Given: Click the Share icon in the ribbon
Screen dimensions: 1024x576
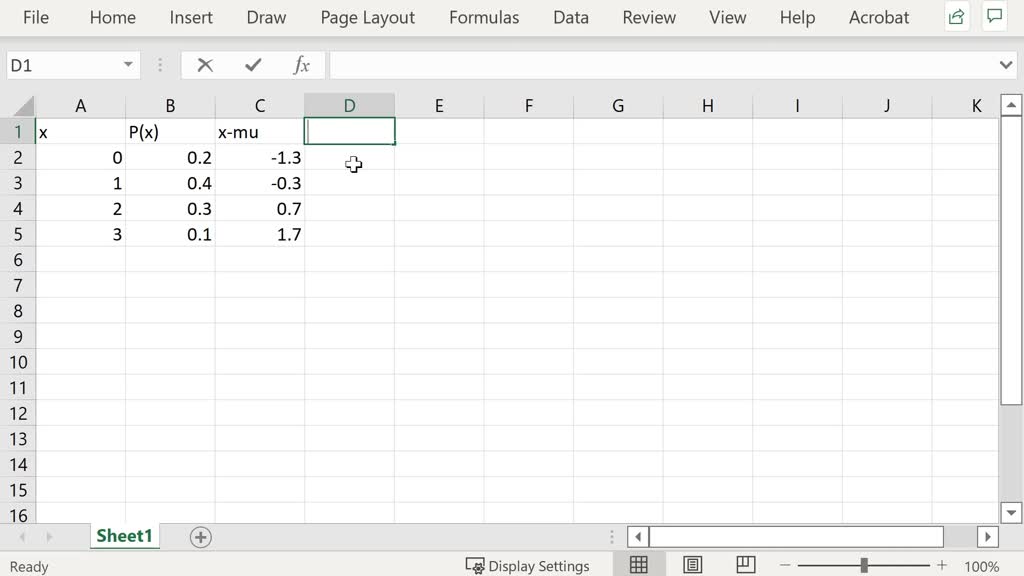Looking at the screenshot, I should 957,17.
